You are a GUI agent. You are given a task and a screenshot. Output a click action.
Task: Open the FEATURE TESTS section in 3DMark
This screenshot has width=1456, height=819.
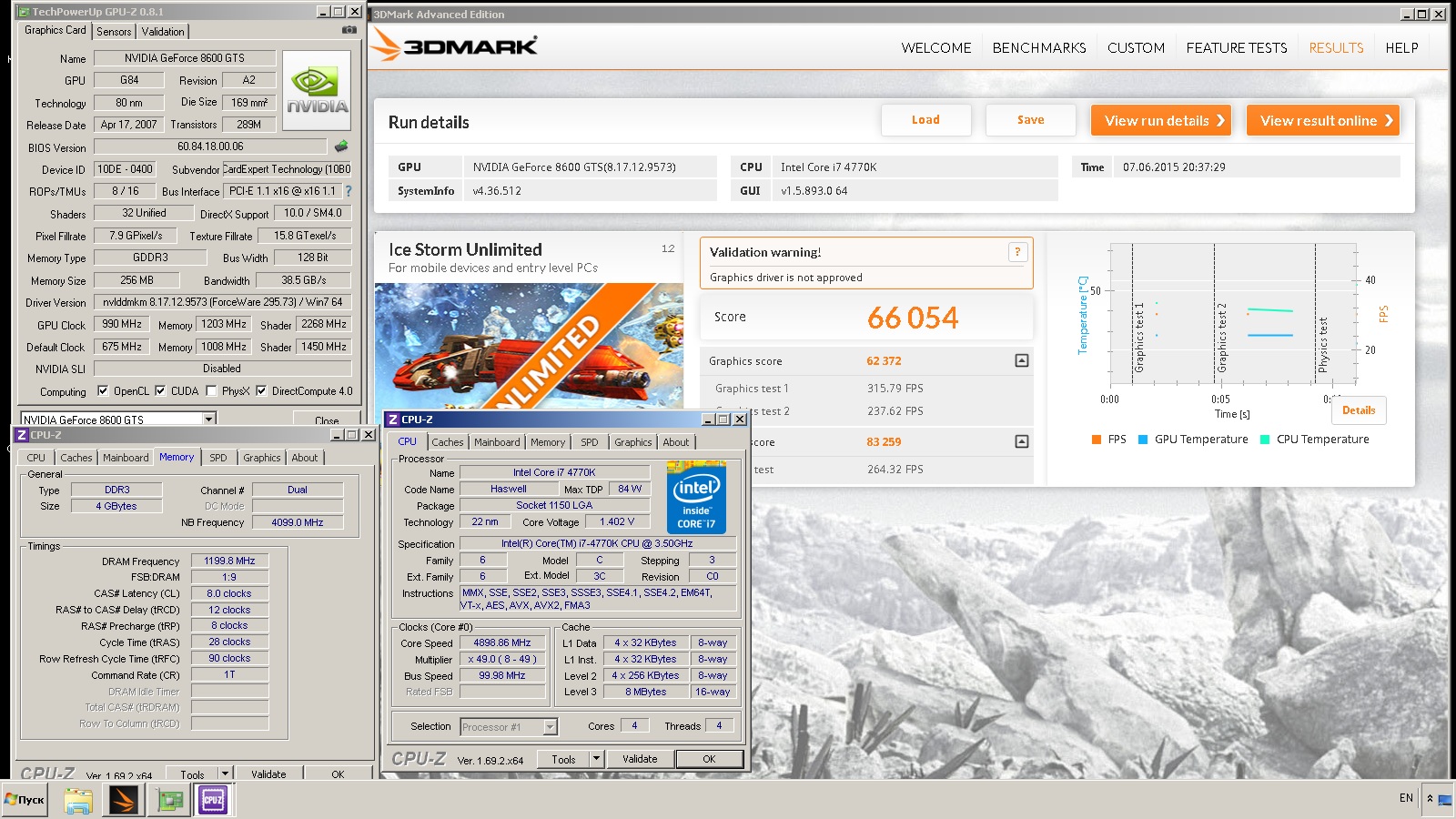coord(1237,48)
